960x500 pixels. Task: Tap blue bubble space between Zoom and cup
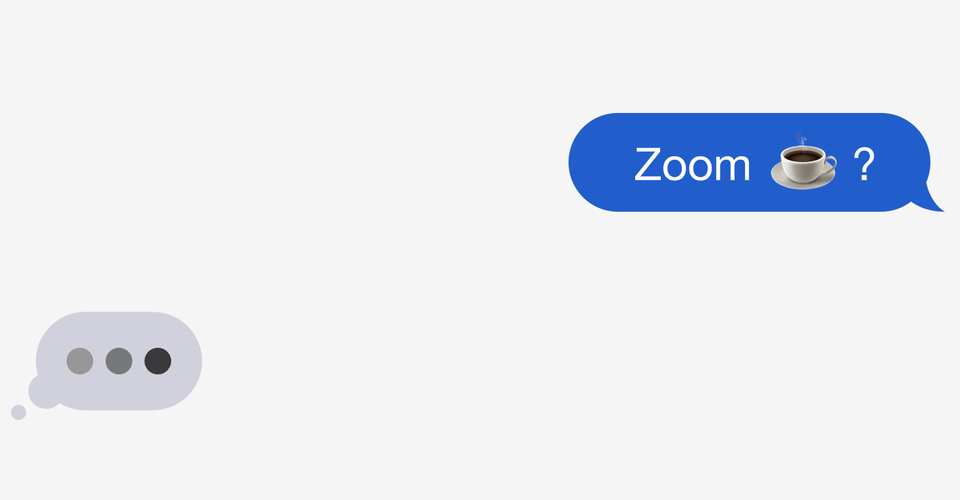tap(760, 164)
